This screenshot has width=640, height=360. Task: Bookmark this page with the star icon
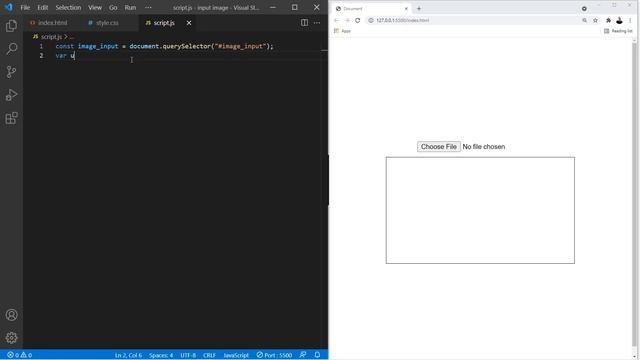[596, 20]
